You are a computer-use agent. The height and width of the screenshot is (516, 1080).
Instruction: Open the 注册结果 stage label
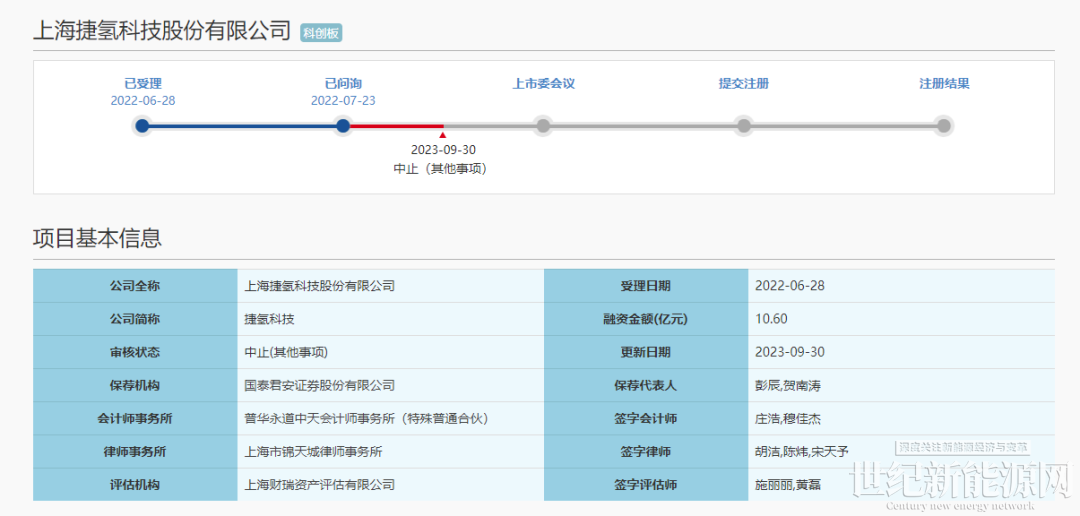944,84
